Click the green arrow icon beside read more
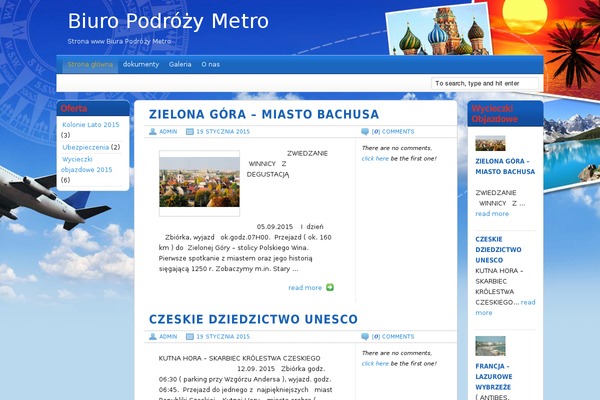This screenshot has width=600, height=400. pos(330,287)
